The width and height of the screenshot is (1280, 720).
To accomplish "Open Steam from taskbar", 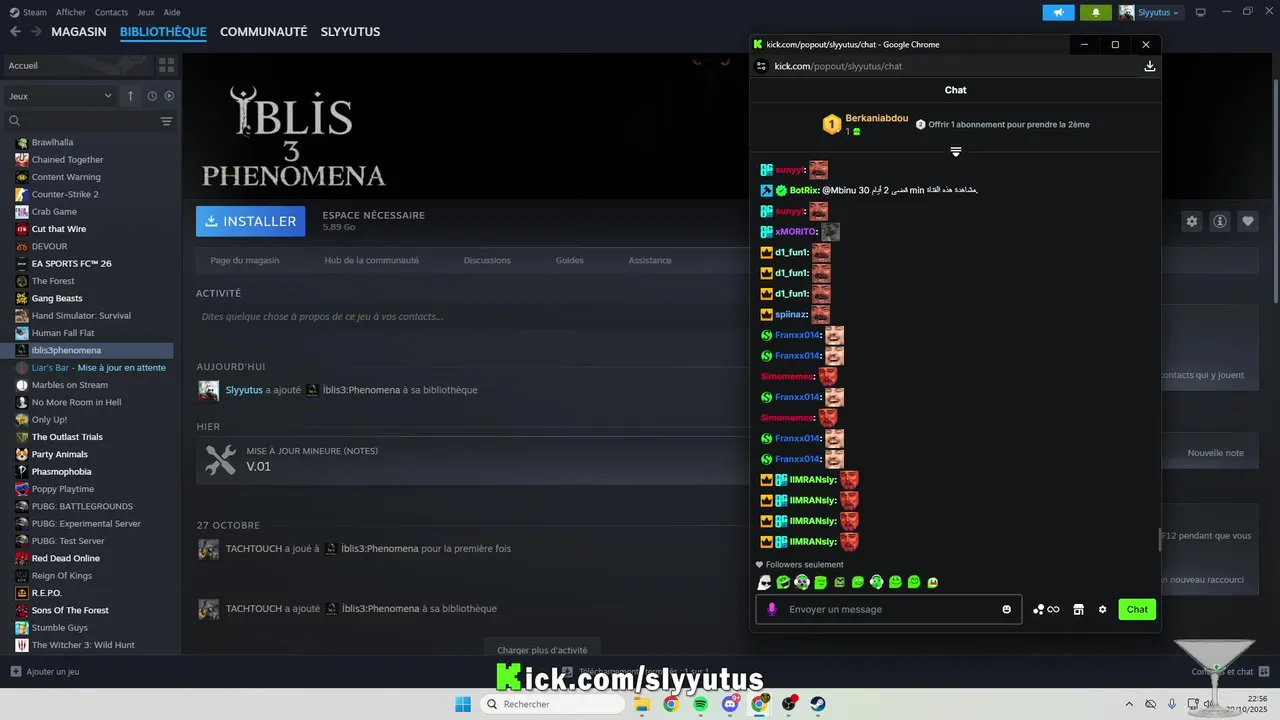I will coord(818,704).
